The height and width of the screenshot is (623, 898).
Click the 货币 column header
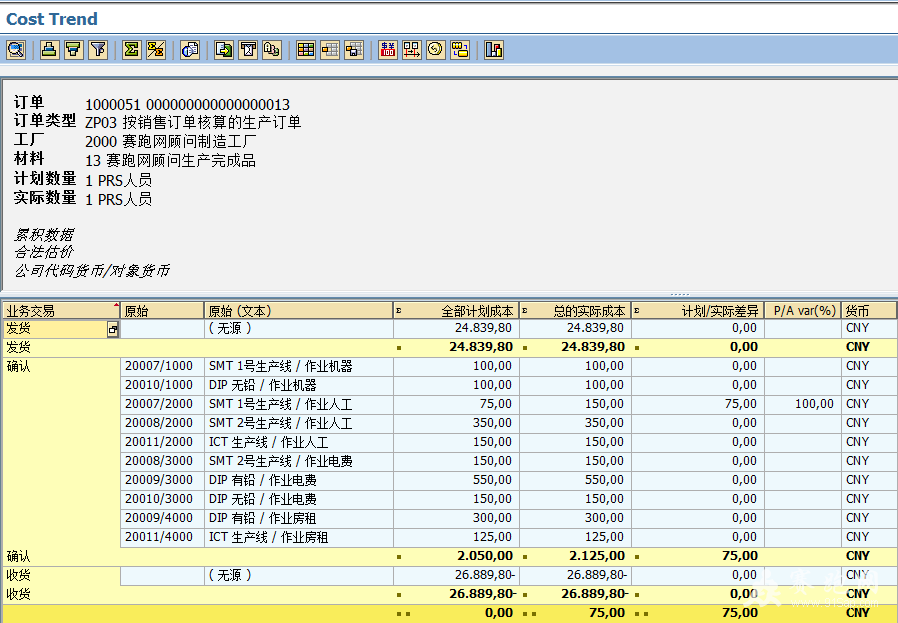(868, 310)
